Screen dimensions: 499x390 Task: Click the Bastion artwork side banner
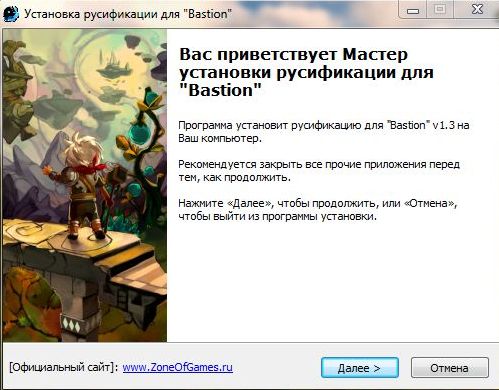point(85,185)
